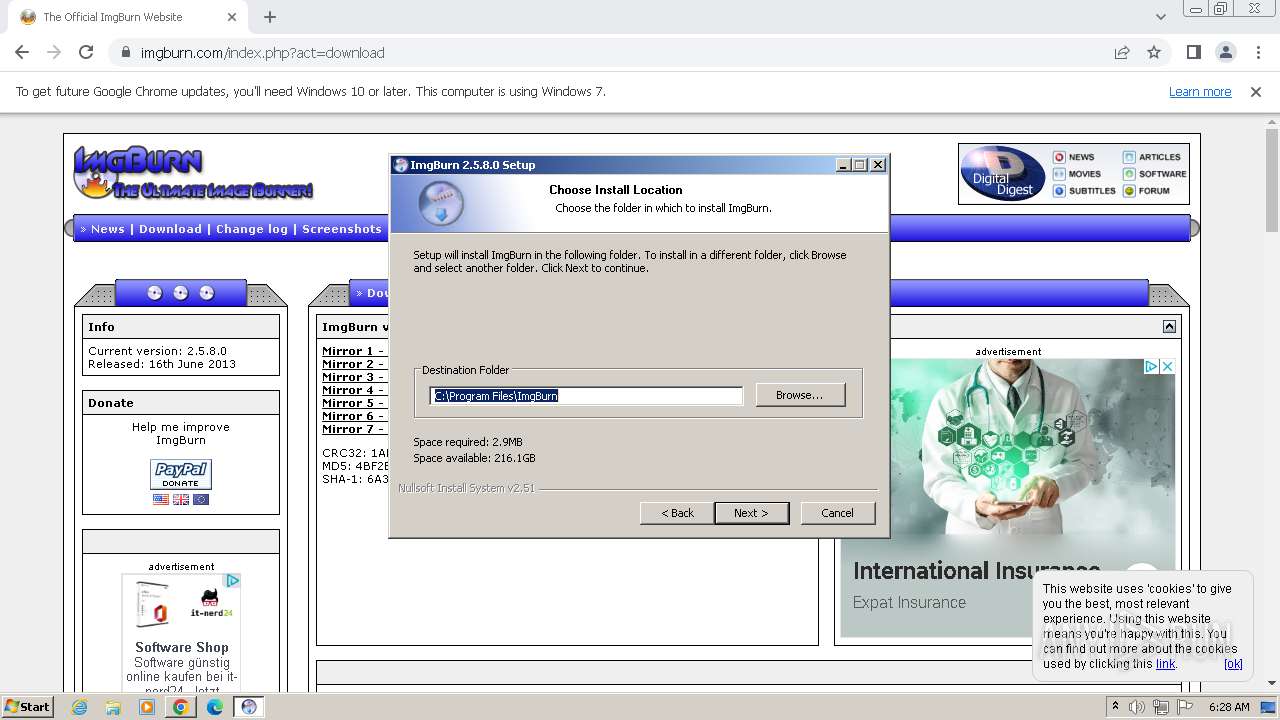Screen dimensions: 1280x720
Task: Click the AdChoices icon on insurance ad
Action: (1151, 367)
